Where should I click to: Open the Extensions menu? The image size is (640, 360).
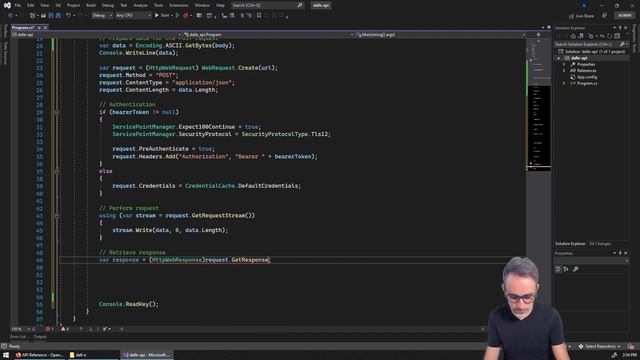179,5
